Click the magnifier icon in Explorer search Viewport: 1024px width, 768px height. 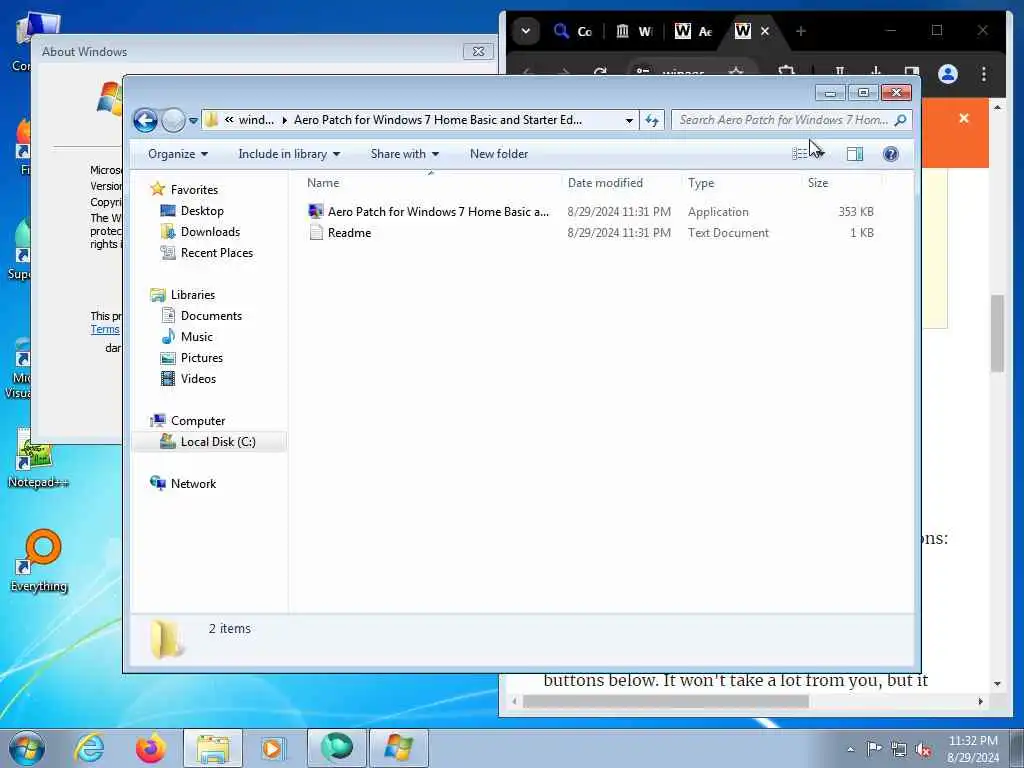[x=901, y=120]
